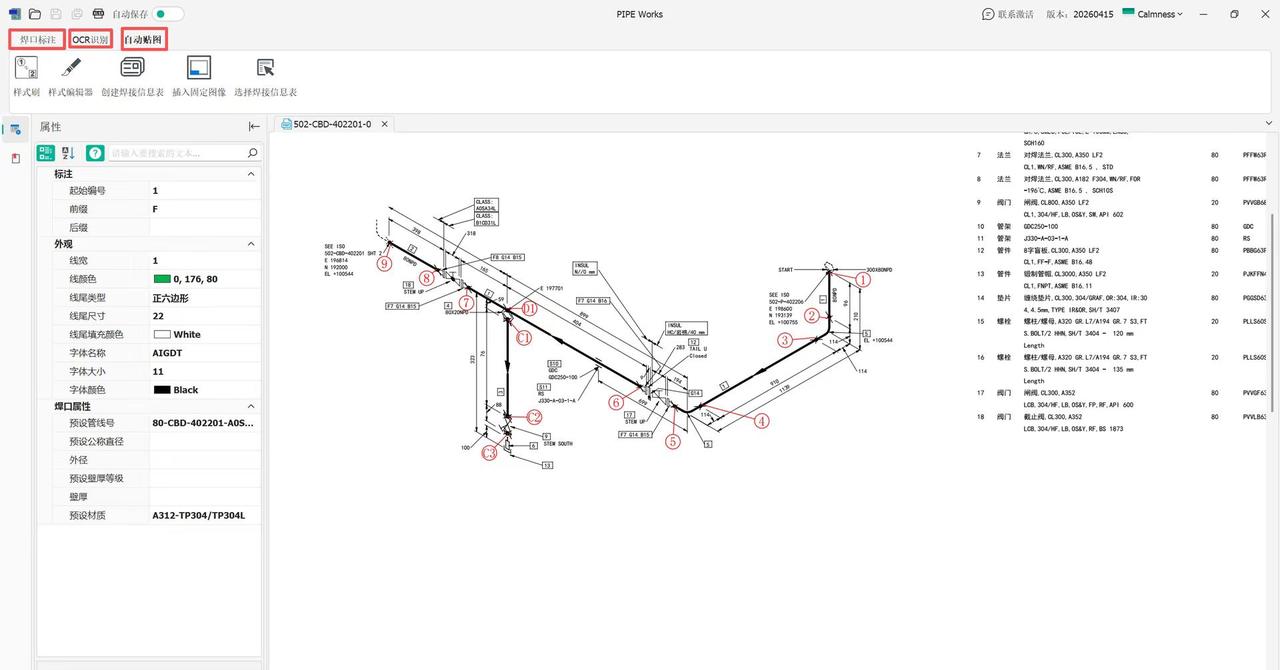This screenshot has width=1280, height=670.
Task: Click weld marker 7 on the drawing
Action: 465,302
